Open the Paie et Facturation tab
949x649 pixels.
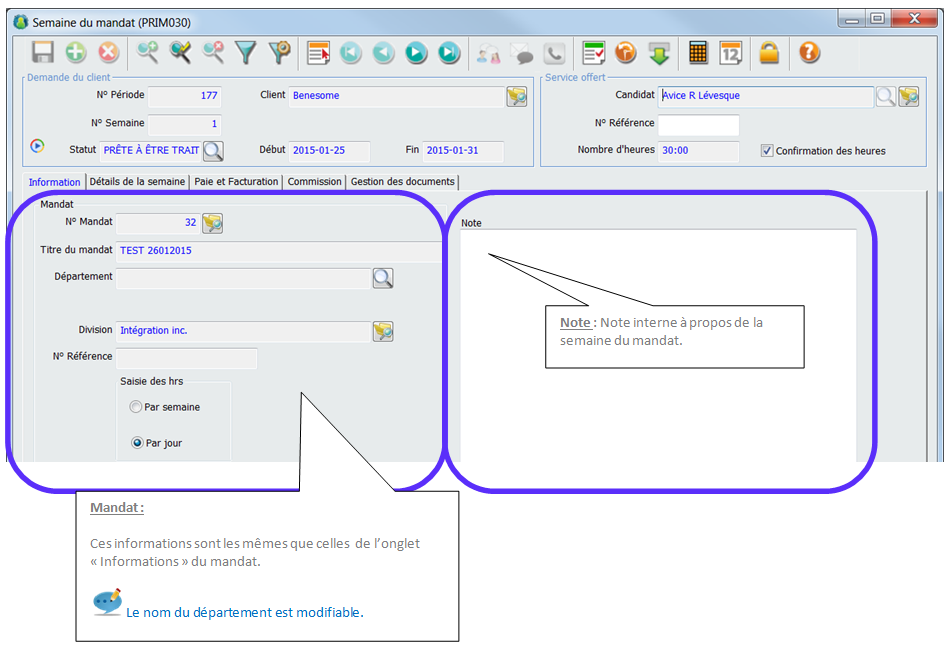point(236,182)
